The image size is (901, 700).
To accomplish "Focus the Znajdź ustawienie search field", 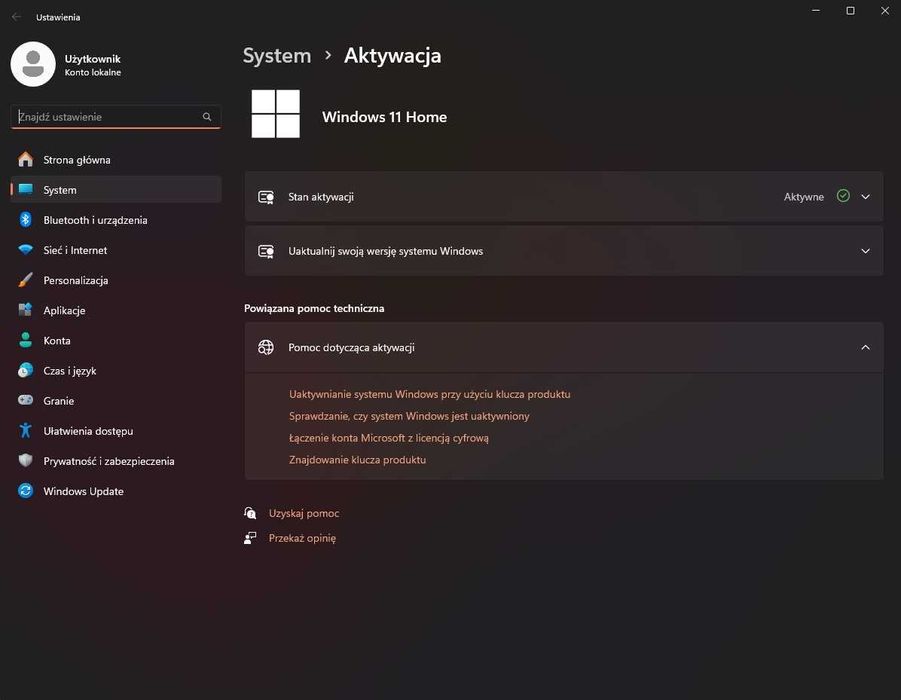I will 115,117.
